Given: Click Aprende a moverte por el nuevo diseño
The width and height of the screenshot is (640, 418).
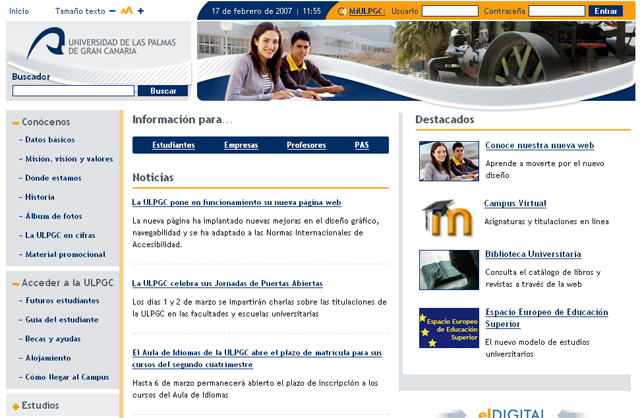Looking at the screenshot, I should tap(544, 169).
